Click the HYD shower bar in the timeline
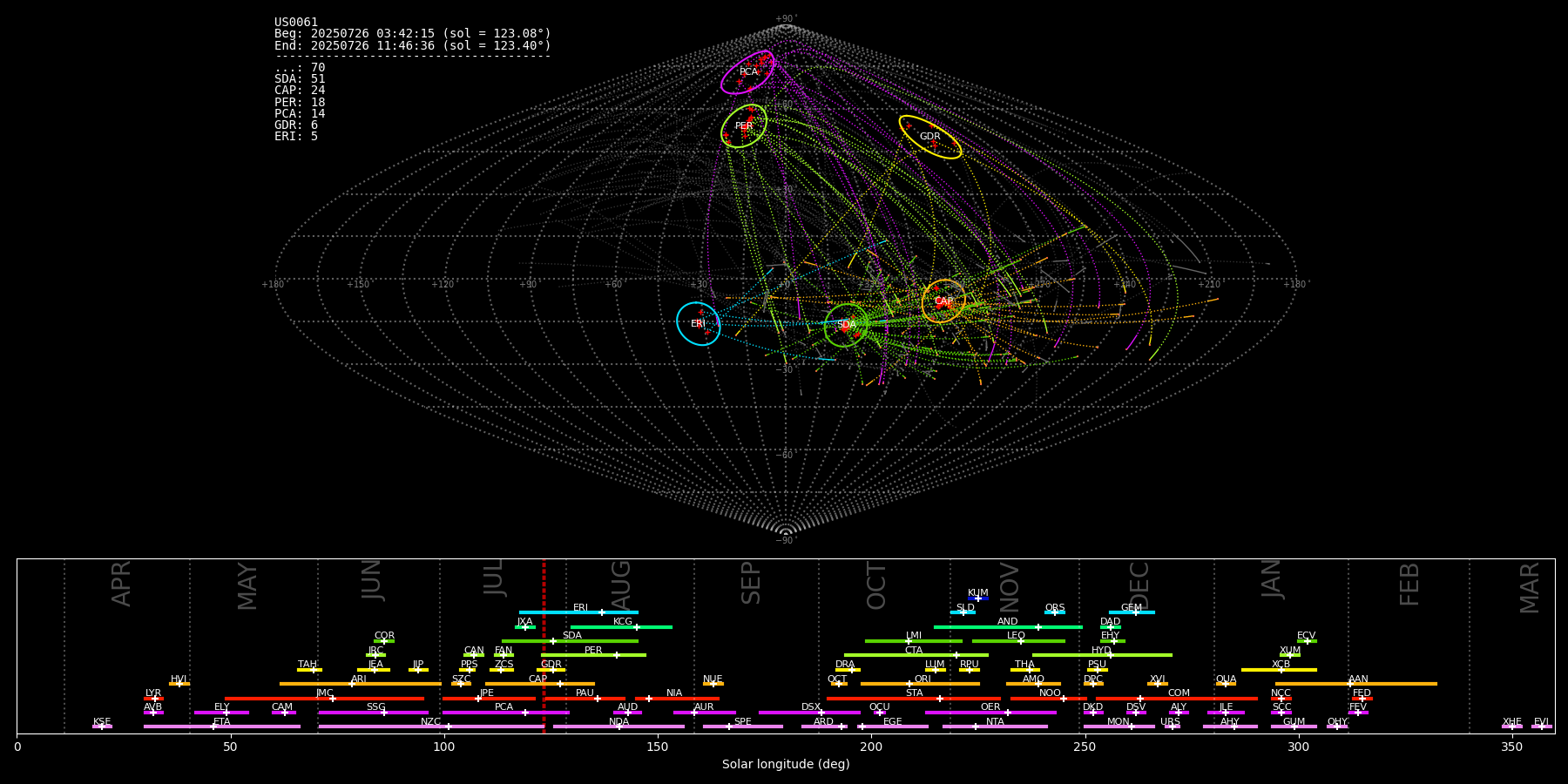Screen dimensions: 1568x784 pos(1102,655)
